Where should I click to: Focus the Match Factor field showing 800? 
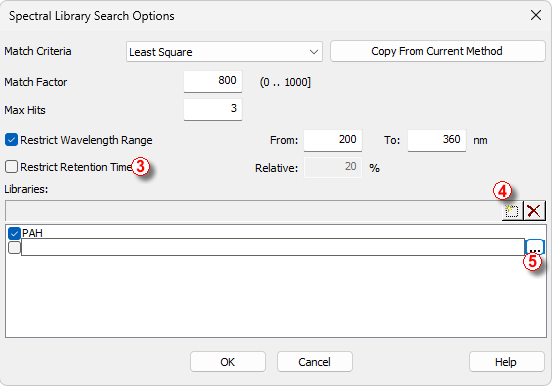tap(213, 81)
